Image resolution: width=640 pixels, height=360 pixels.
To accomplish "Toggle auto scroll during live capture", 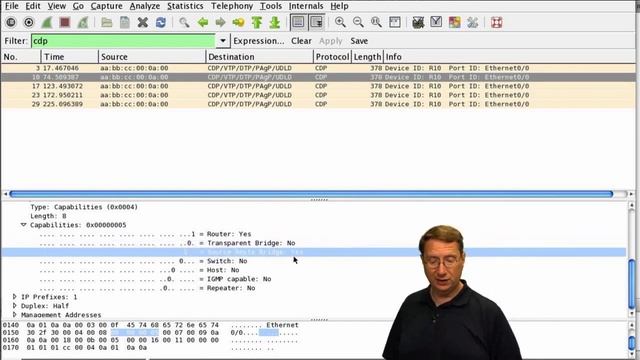I will [x=317, y=22].
